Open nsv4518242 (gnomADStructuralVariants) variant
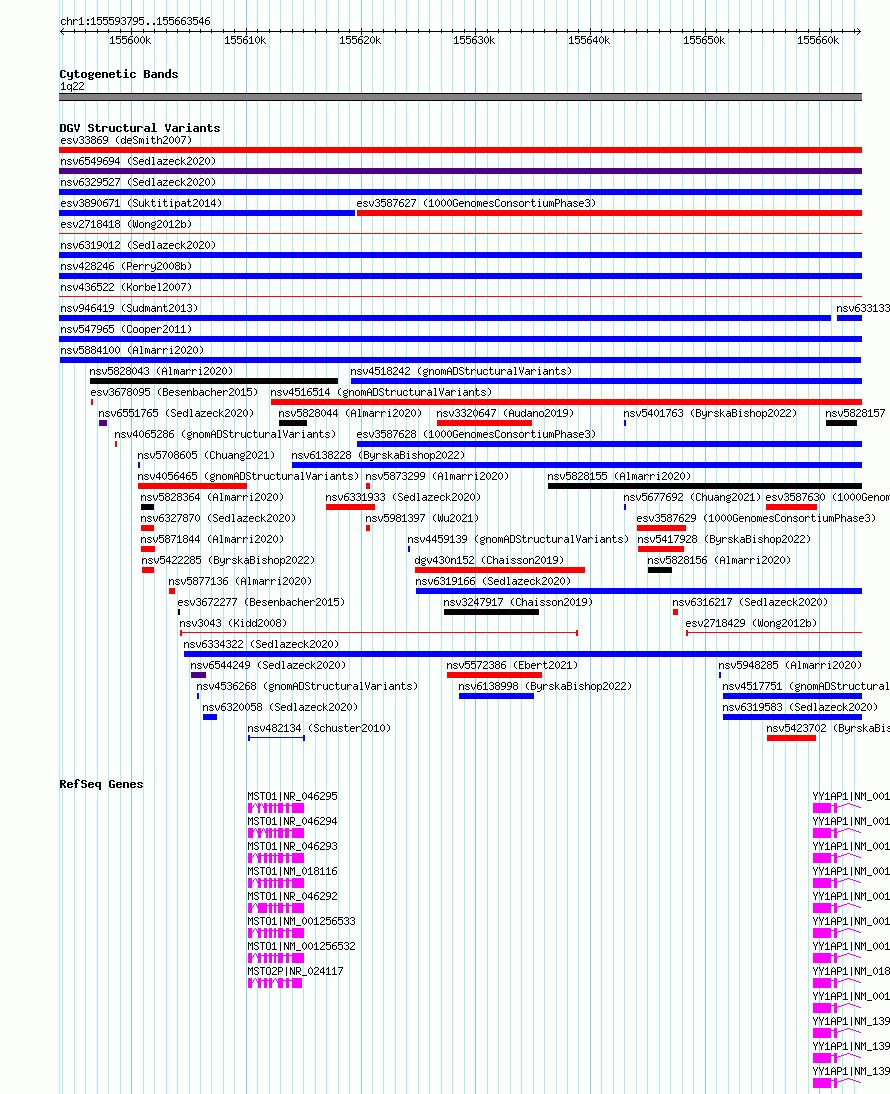The width and height of the screenshot is (890, 1094). pyautogui.click(x=606, y=381)
